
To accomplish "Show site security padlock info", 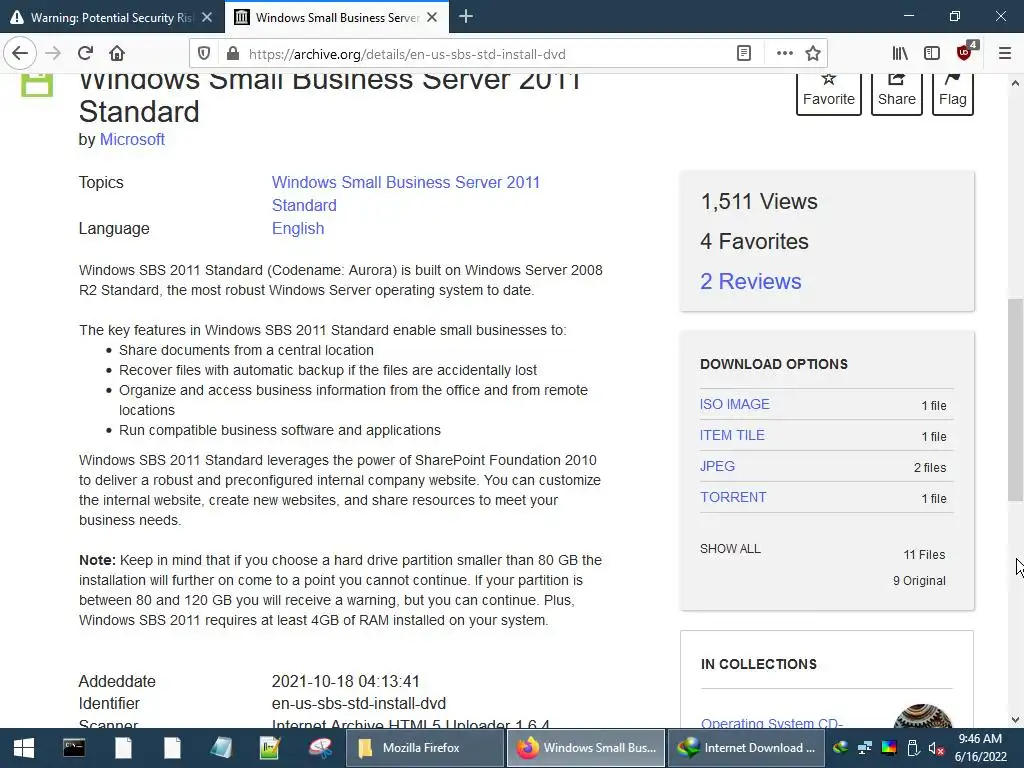I will [232, 54].
